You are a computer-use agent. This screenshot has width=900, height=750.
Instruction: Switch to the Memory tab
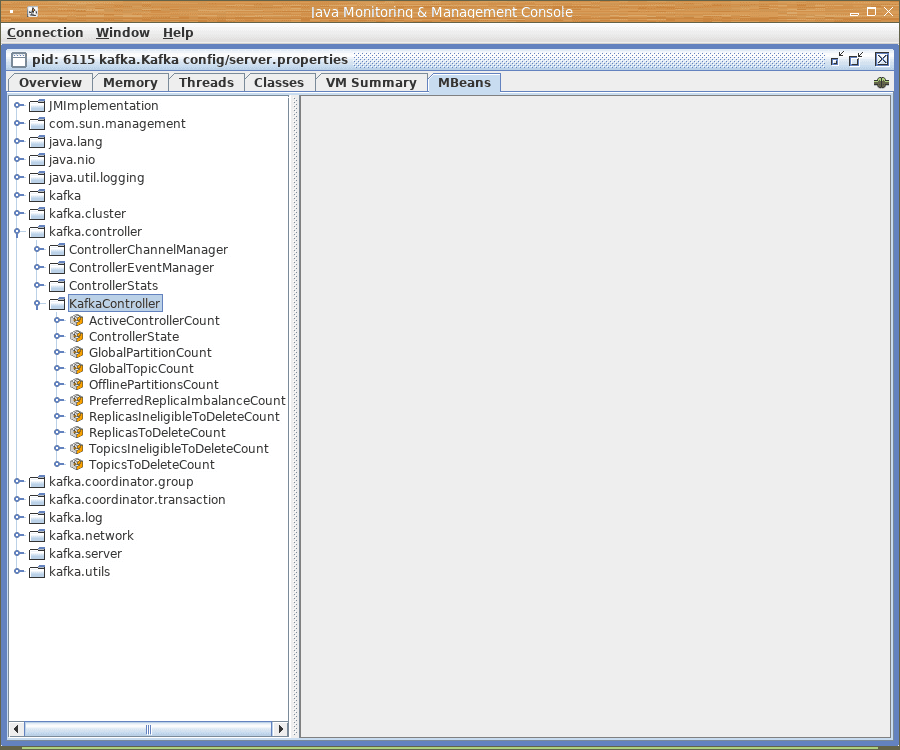click(130, 83)
